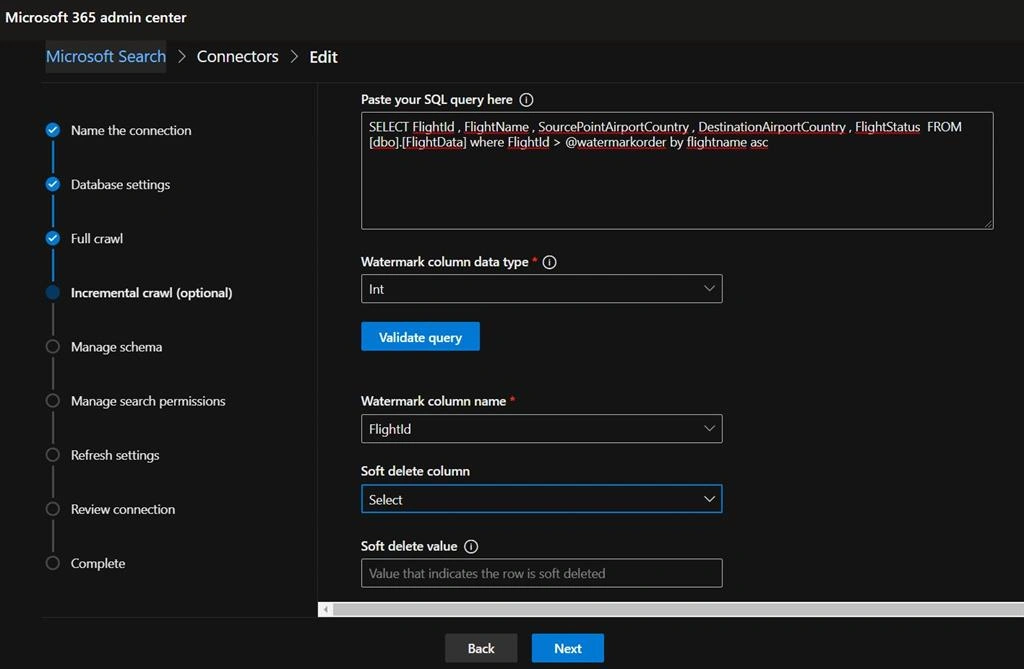This screenshot has width=1024, height=669.
Task: Open the Refresh settings step
Action: pyautogui.click(x=115, y=455)
